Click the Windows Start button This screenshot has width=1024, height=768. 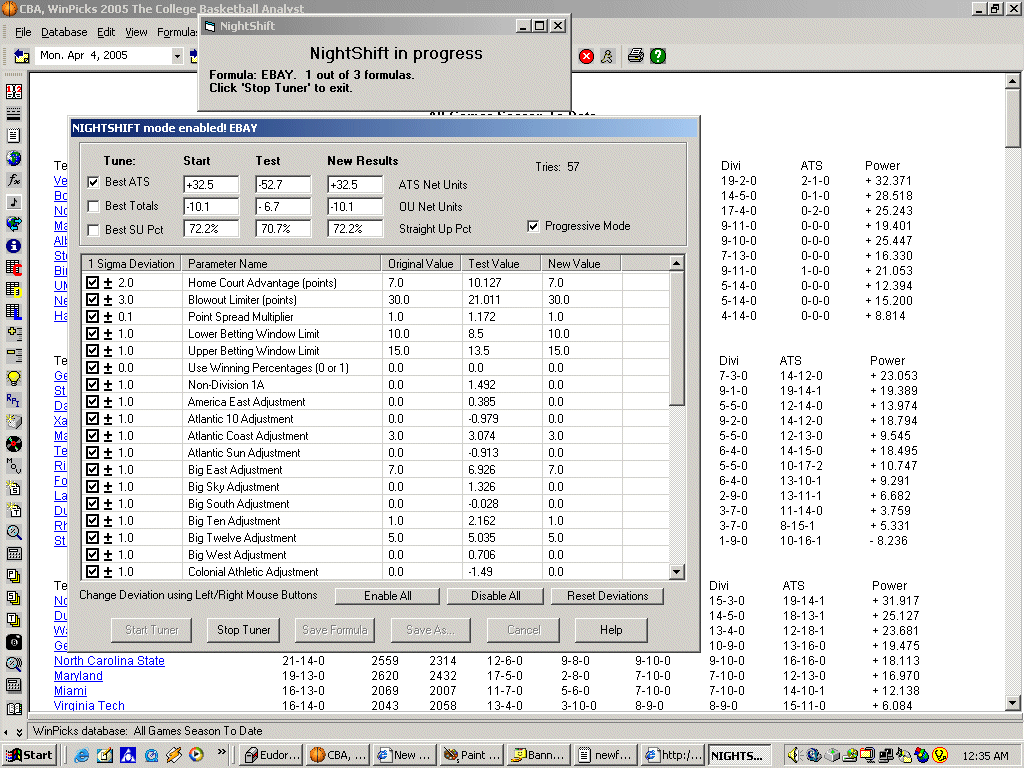point(29,755)
